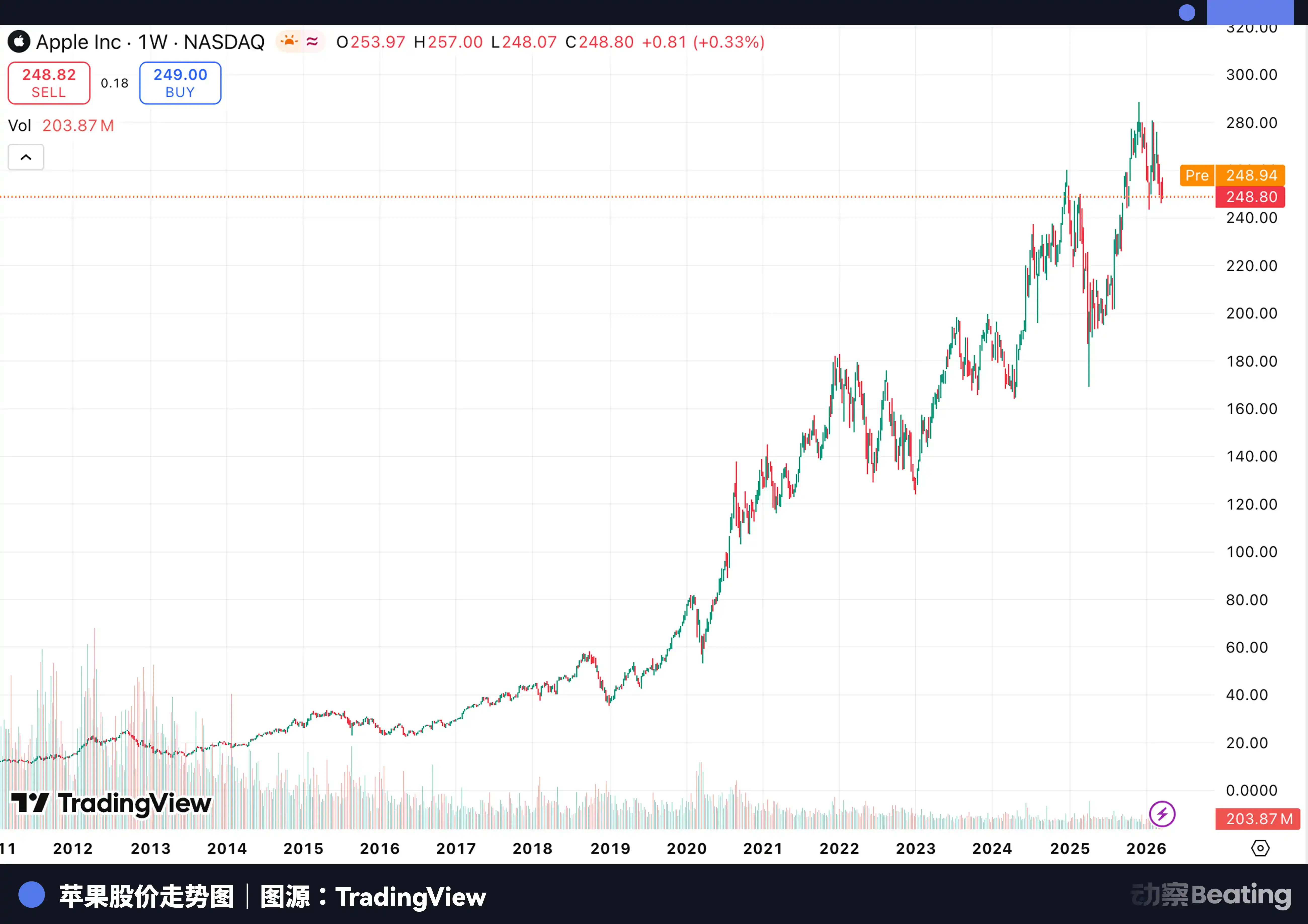
Task: Click the red 248.80 last price label
Action: click(1250, 197)
